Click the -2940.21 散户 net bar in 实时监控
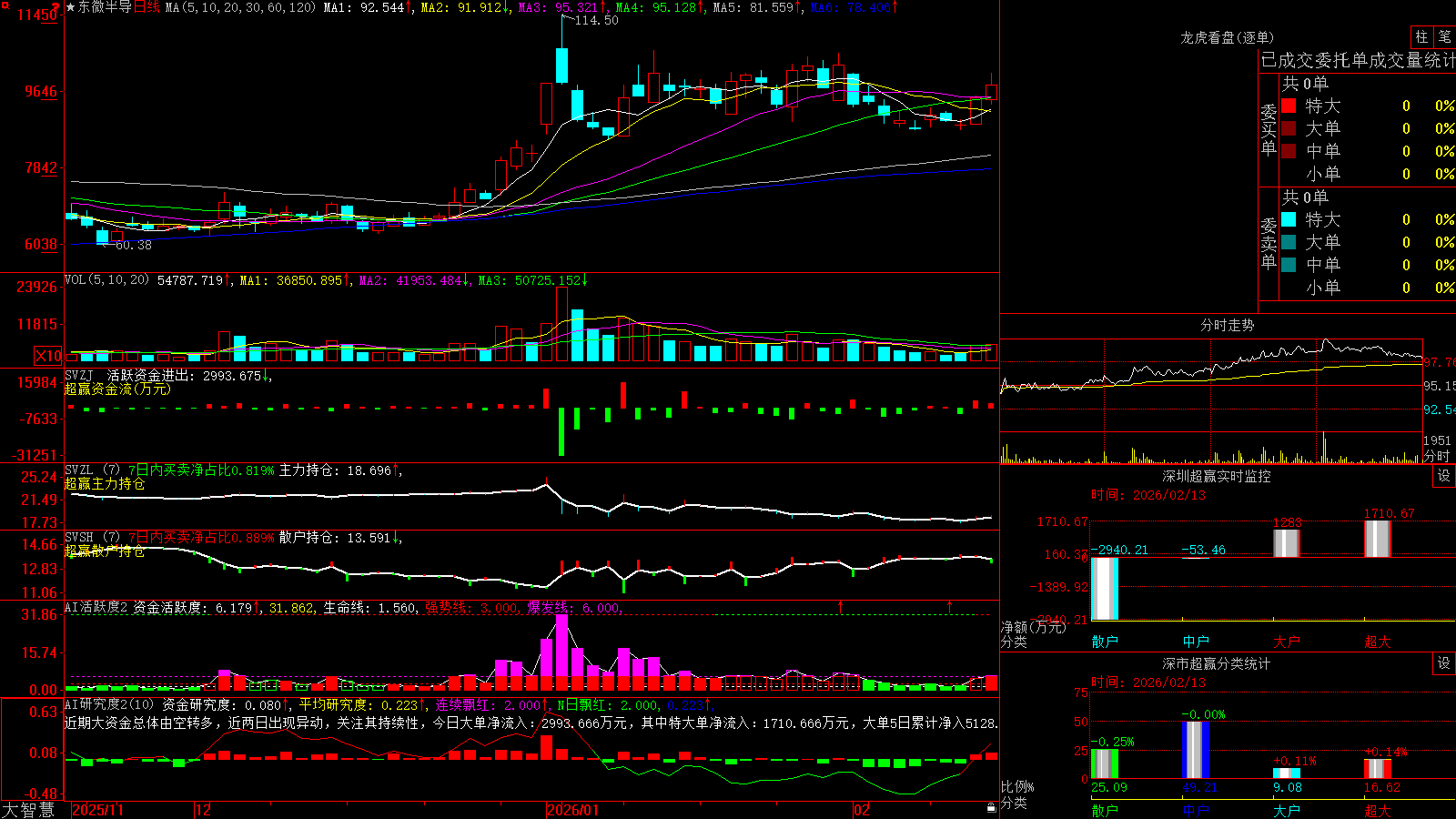This screenshot has width=1456, height=819. tap(1105, 589)
